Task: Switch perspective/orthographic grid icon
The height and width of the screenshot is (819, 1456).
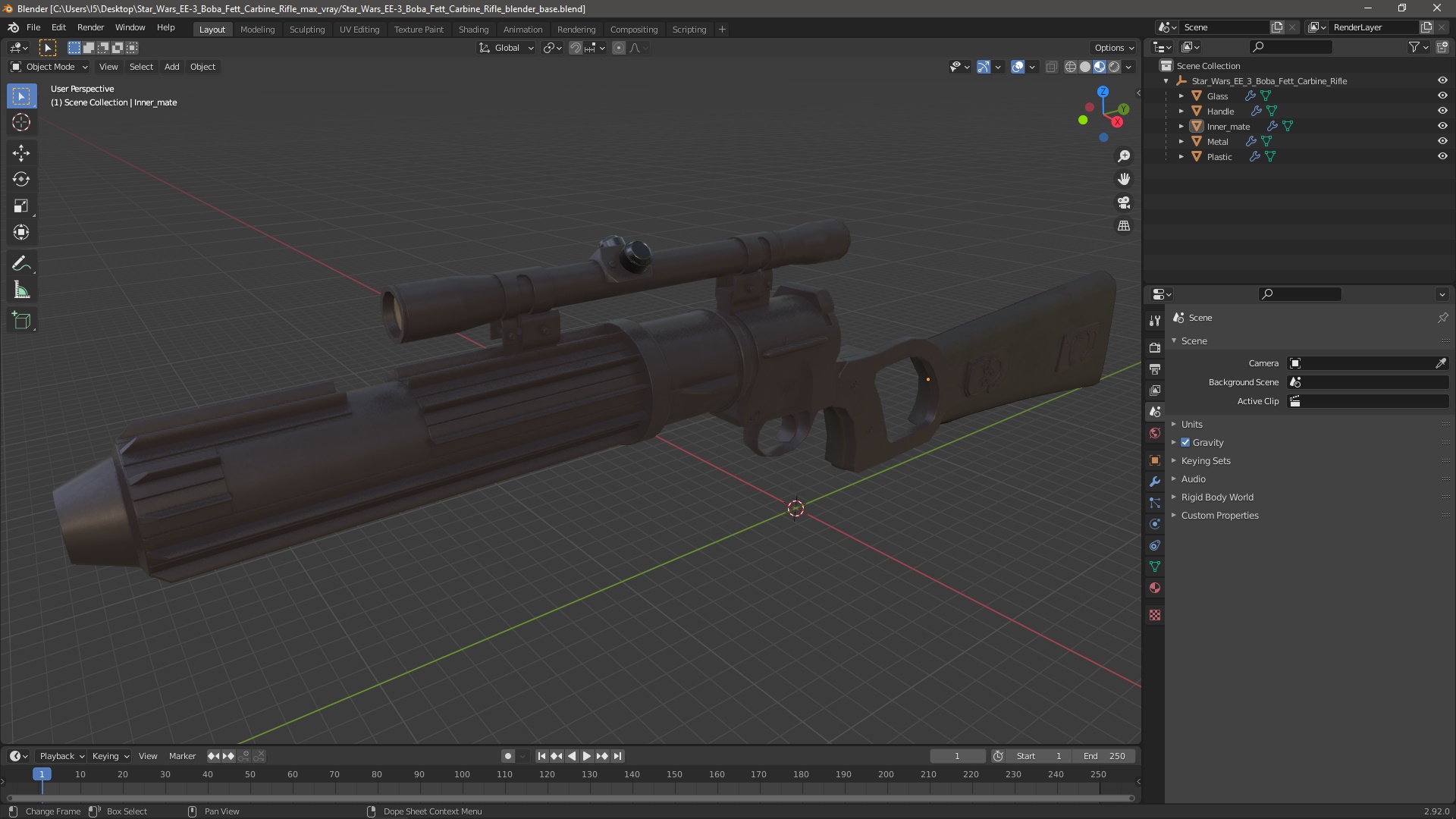Action: 1124,226
